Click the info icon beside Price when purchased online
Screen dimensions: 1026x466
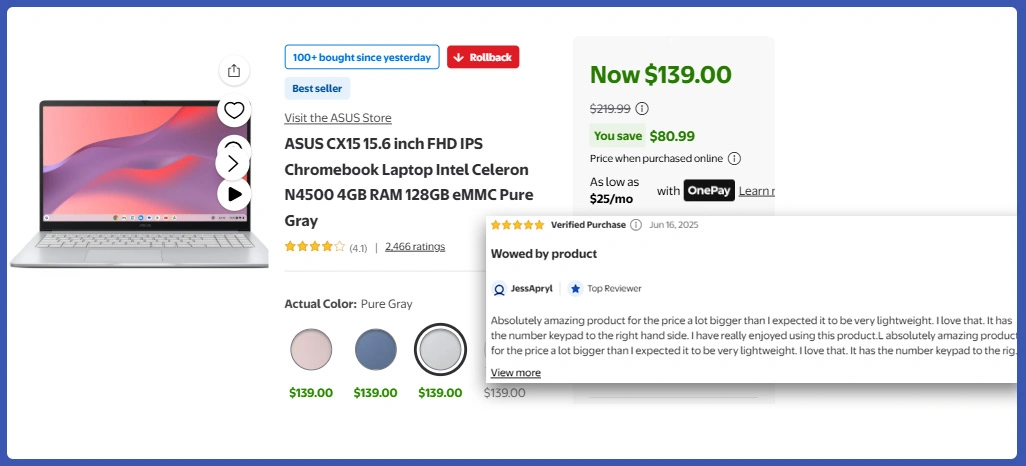coord(734,158)
